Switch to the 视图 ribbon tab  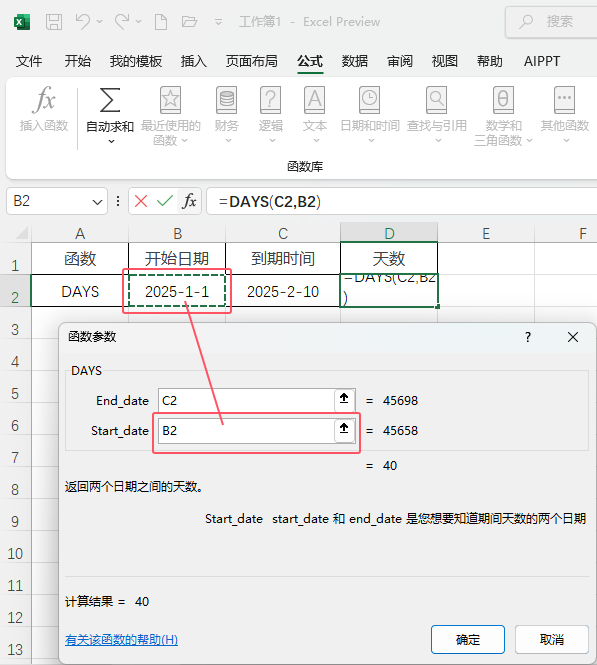tap(445, 61)
